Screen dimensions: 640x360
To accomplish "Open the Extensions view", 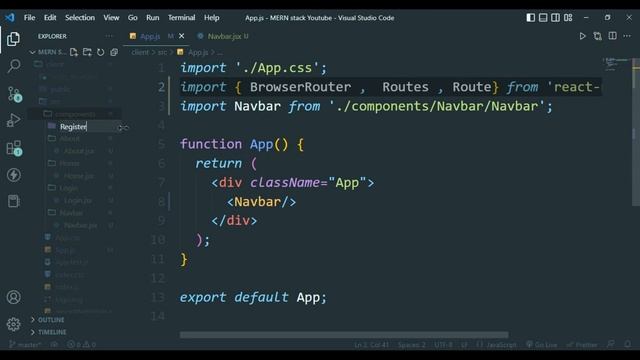I will click(x=14, y=148).
